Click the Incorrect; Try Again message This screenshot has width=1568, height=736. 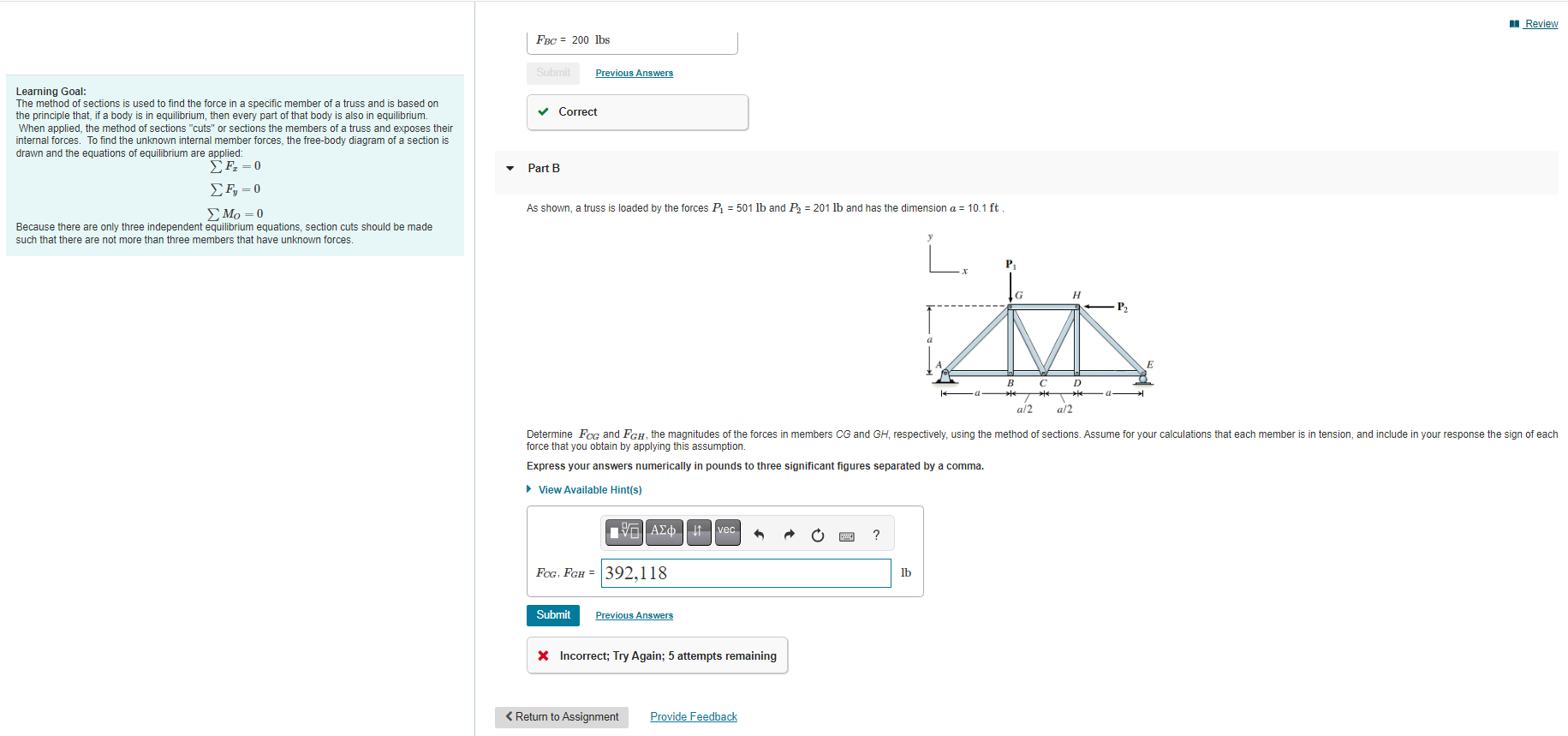pyautogui.click(x=657, y=655)
